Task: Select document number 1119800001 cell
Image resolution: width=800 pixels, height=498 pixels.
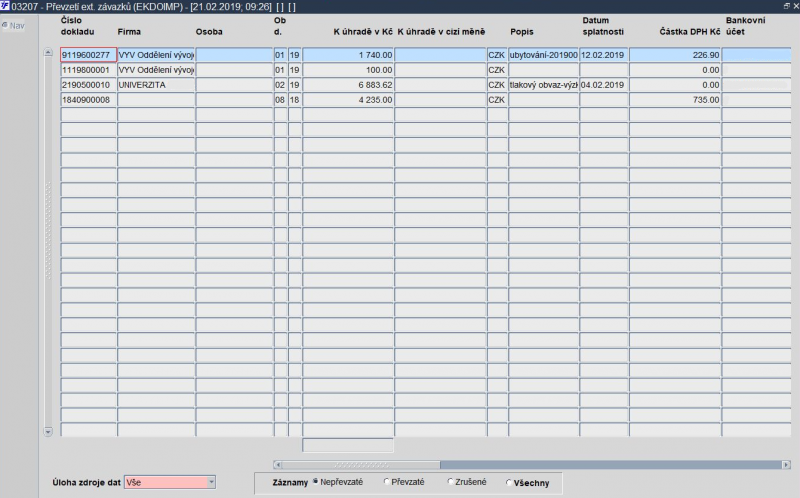Action: (x=88, y=70)
